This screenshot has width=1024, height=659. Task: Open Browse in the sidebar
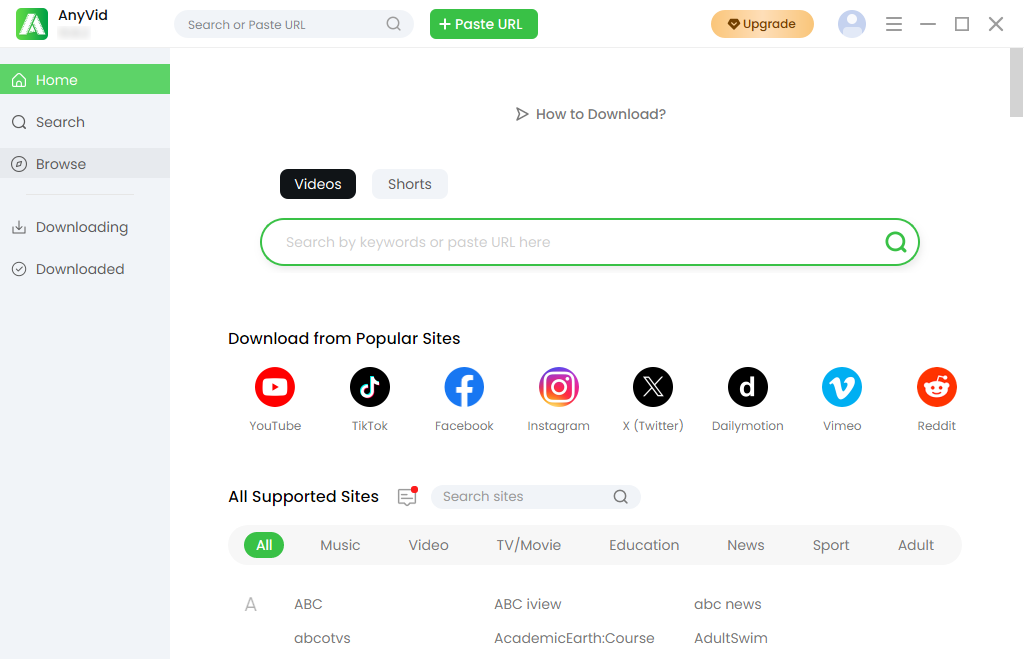coord(85,164)
